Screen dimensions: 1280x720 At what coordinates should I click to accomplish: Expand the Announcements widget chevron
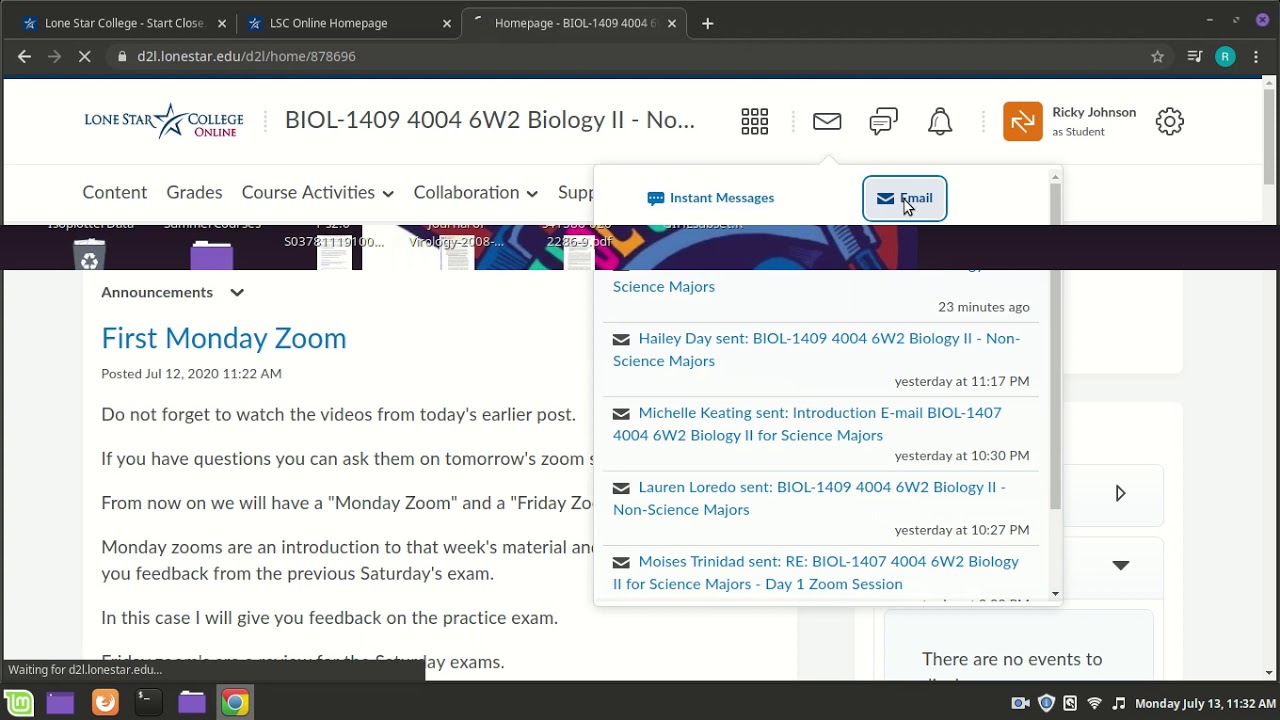tap(237, 293)
